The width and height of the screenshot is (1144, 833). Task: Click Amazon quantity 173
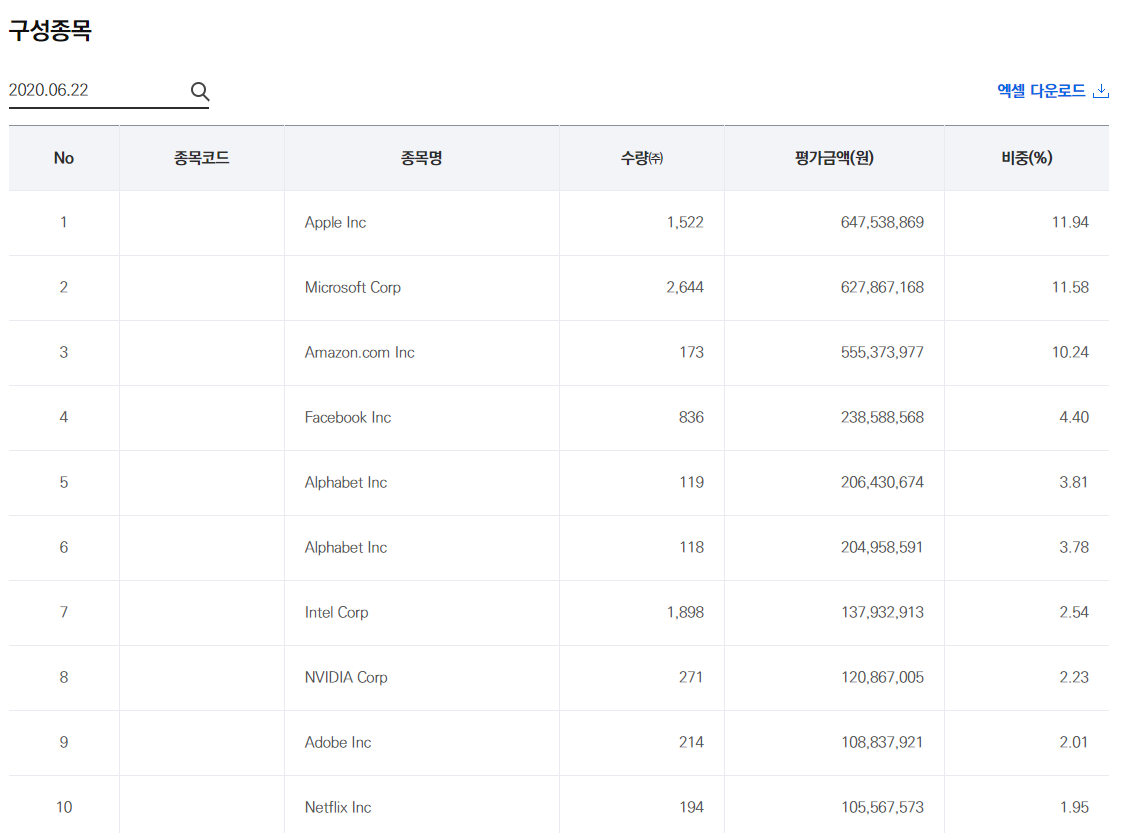pyautogui.click(x=692, y=352)
